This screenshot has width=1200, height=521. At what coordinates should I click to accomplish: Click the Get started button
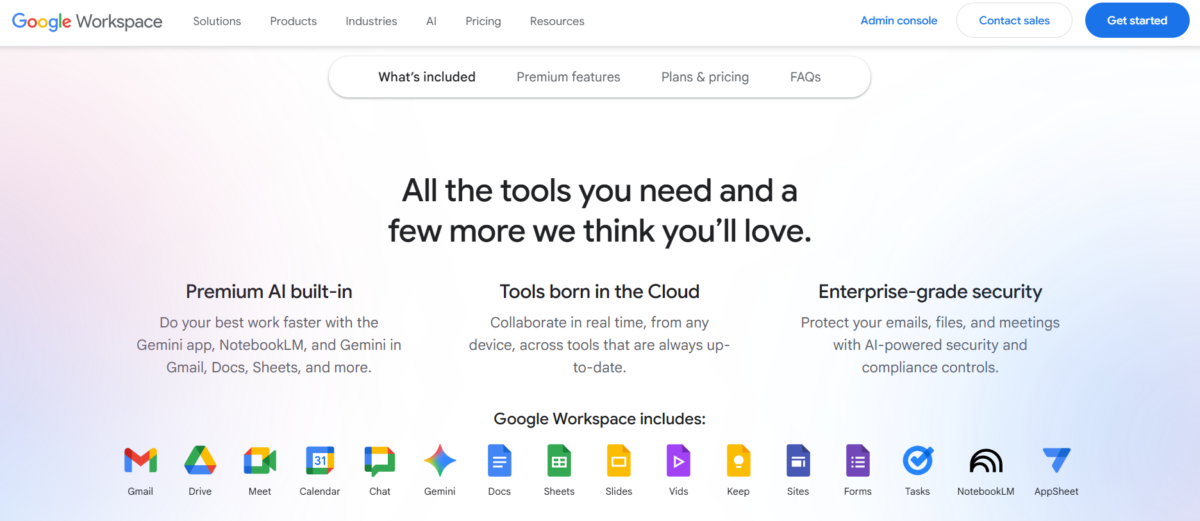[1137, 20]
